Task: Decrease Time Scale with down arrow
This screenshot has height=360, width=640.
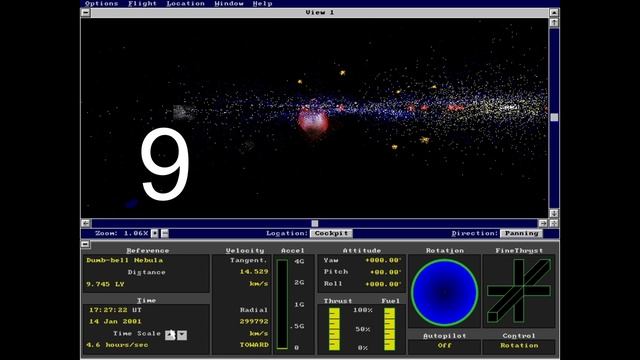Action: click(x=182, y=335)
